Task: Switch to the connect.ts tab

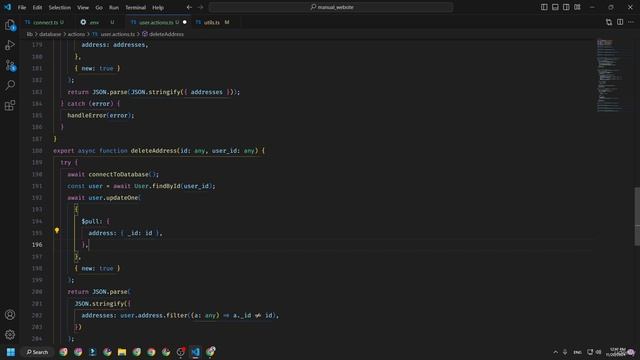Action: point(45,22)
